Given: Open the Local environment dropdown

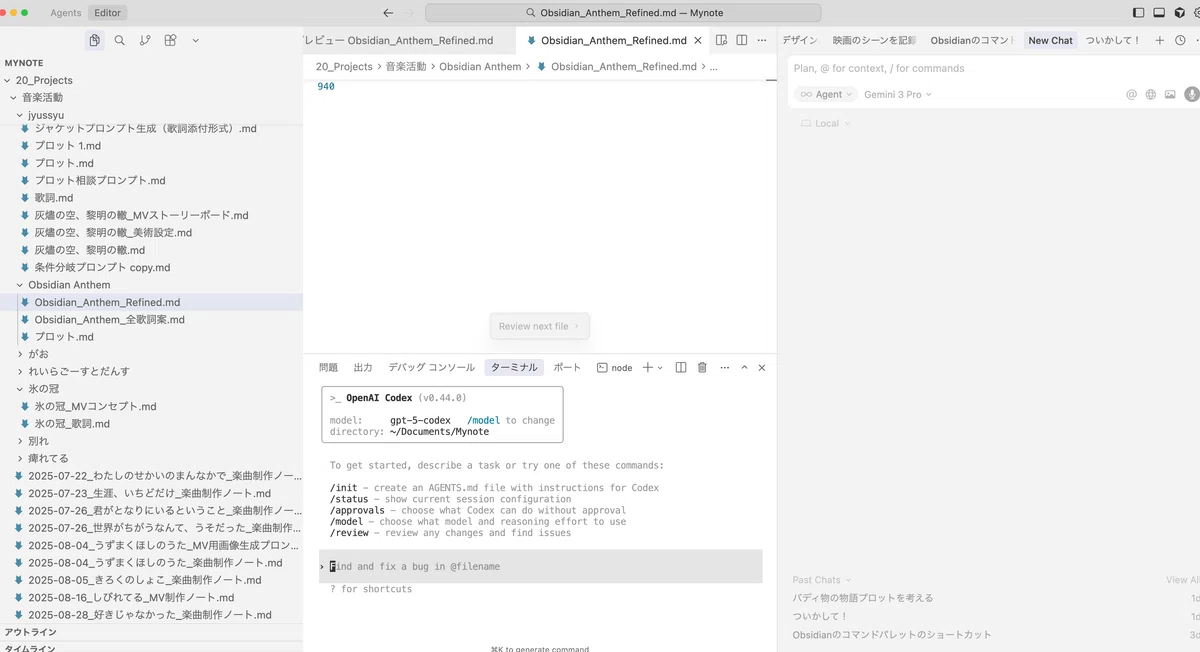Looking at the screenshot, I should [x=826, y=123].
